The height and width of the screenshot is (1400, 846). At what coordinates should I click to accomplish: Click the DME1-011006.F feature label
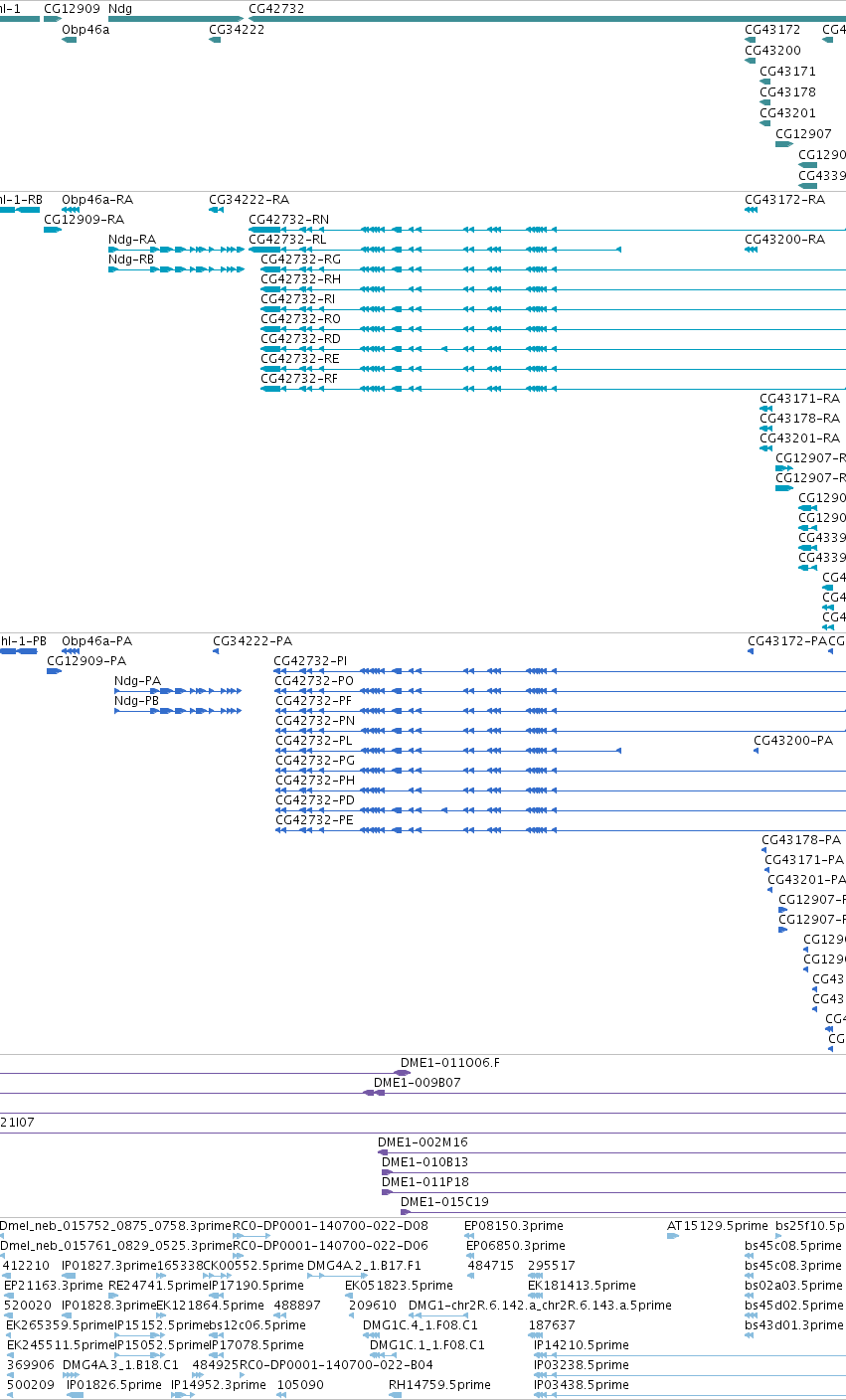coord(450,1063)
